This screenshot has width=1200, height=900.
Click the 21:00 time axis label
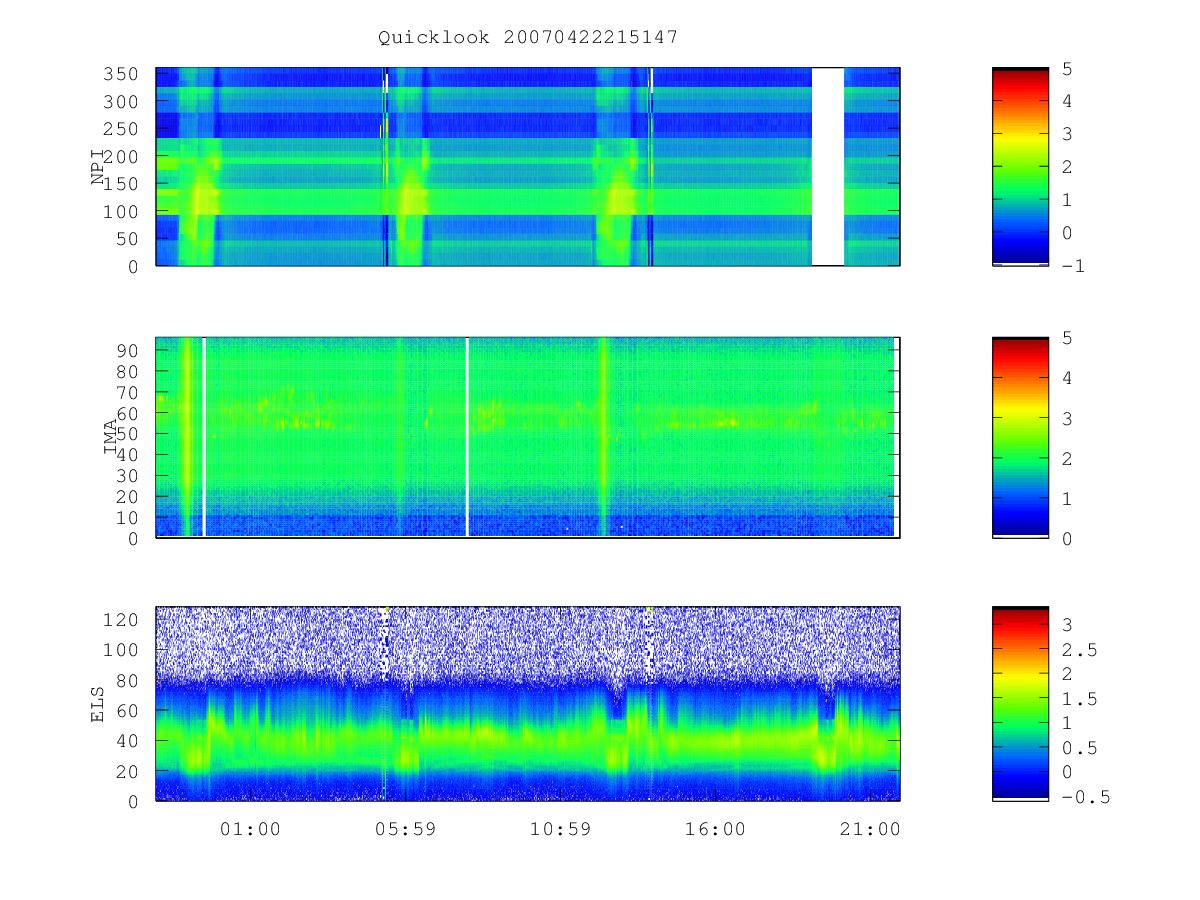click(x=870, y=829)
